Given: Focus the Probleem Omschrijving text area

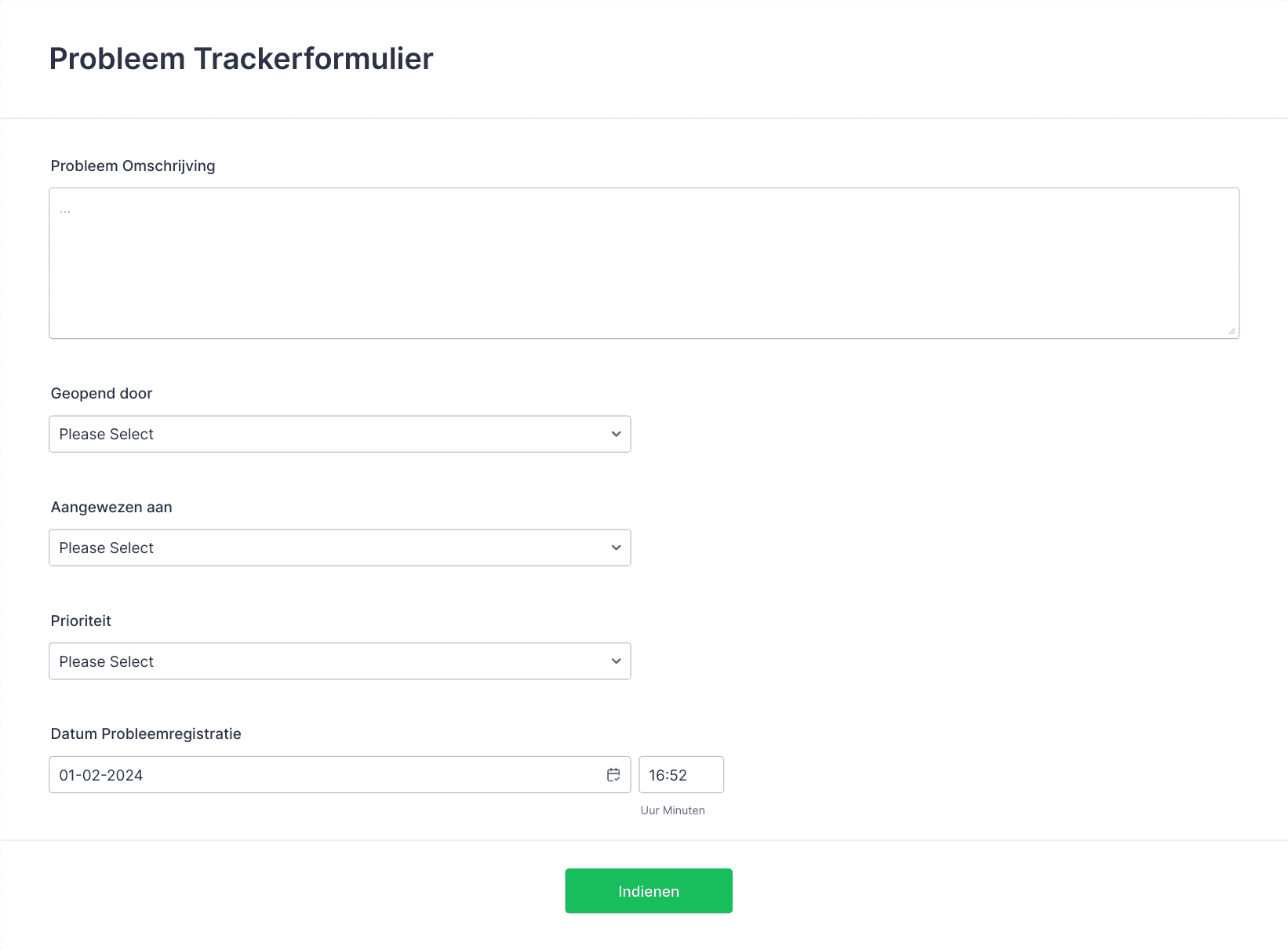Looking at the screenshot, I should 644,263.
